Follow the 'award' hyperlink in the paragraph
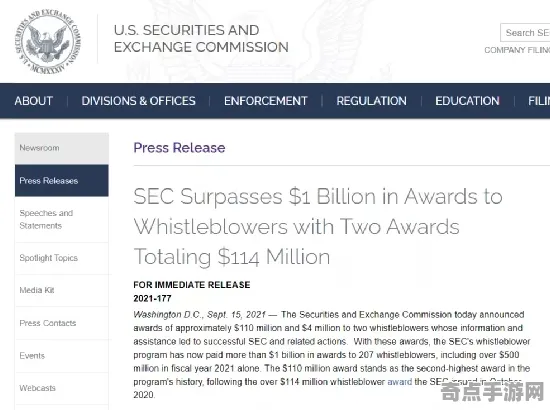Screen dimensions: 550x410 [x=400, y=382]
